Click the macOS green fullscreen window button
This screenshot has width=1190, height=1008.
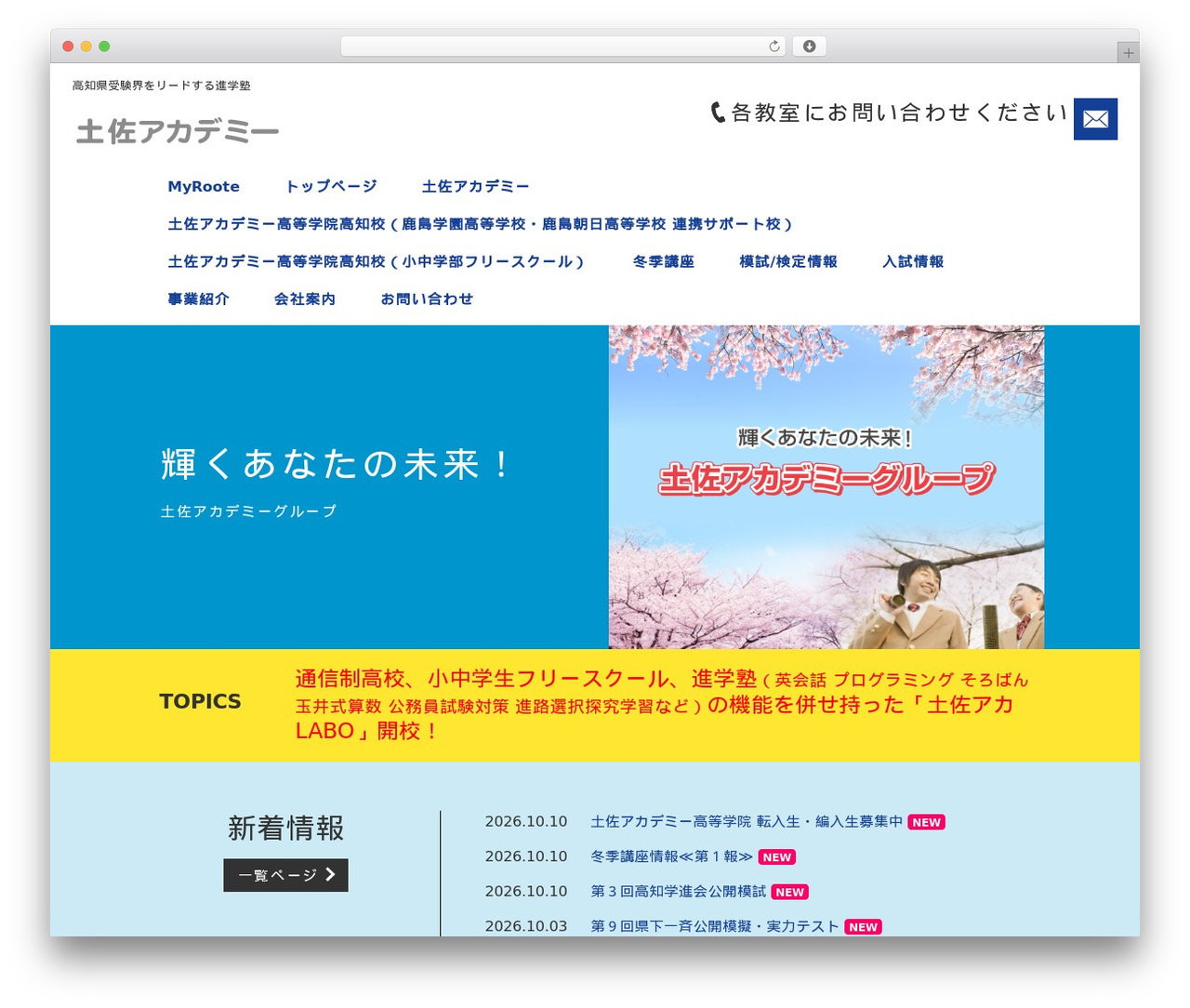pos(104,46)
